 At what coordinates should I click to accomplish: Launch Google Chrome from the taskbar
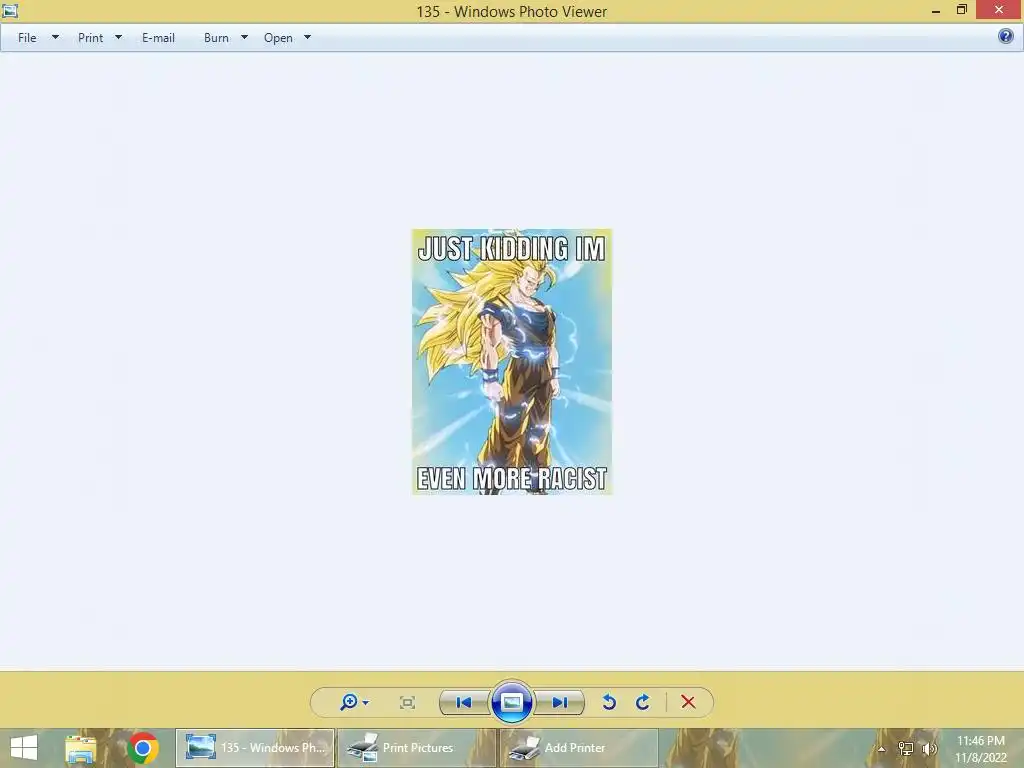point(143,748)
